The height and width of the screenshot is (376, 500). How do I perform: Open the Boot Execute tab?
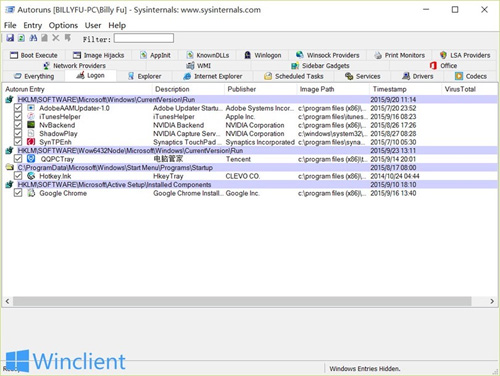[34, 55]
